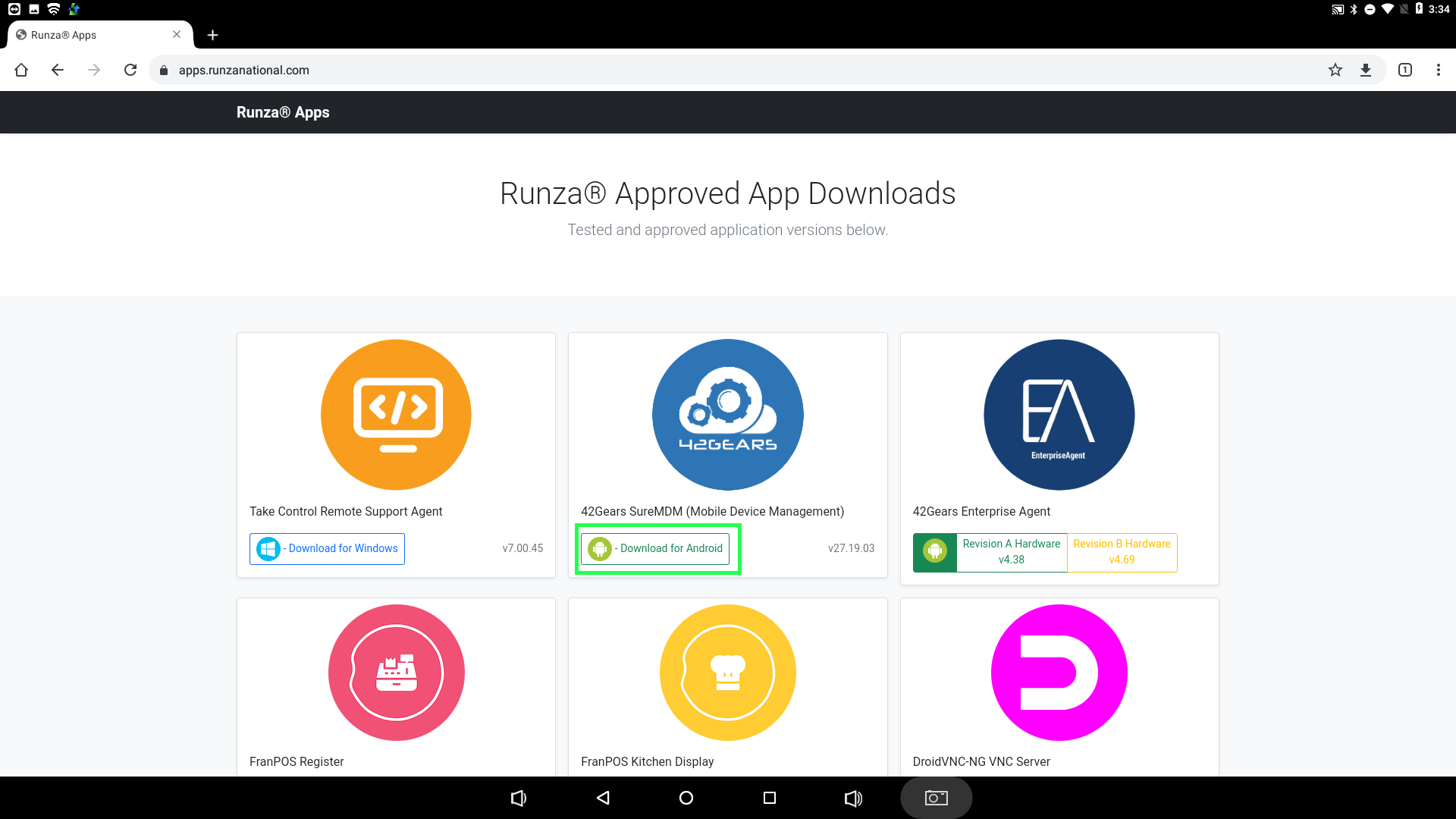The image size is (1456, 819).
Task: Click the Runza Apps header link
Action: 283,112
